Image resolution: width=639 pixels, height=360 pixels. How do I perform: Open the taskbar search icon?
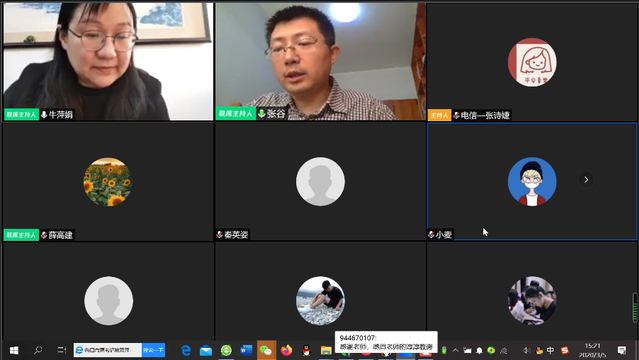tap(38, 350)
